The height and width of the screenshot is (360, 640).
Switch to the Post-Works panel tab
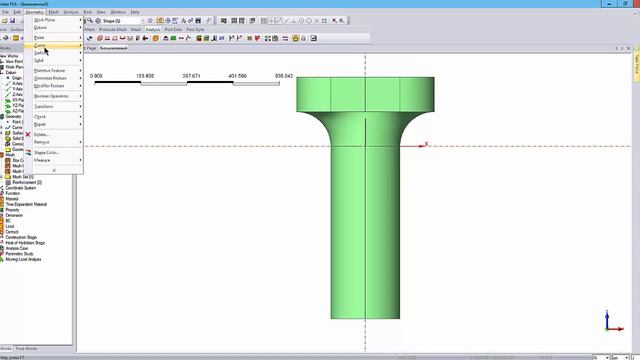coord(27,349)
